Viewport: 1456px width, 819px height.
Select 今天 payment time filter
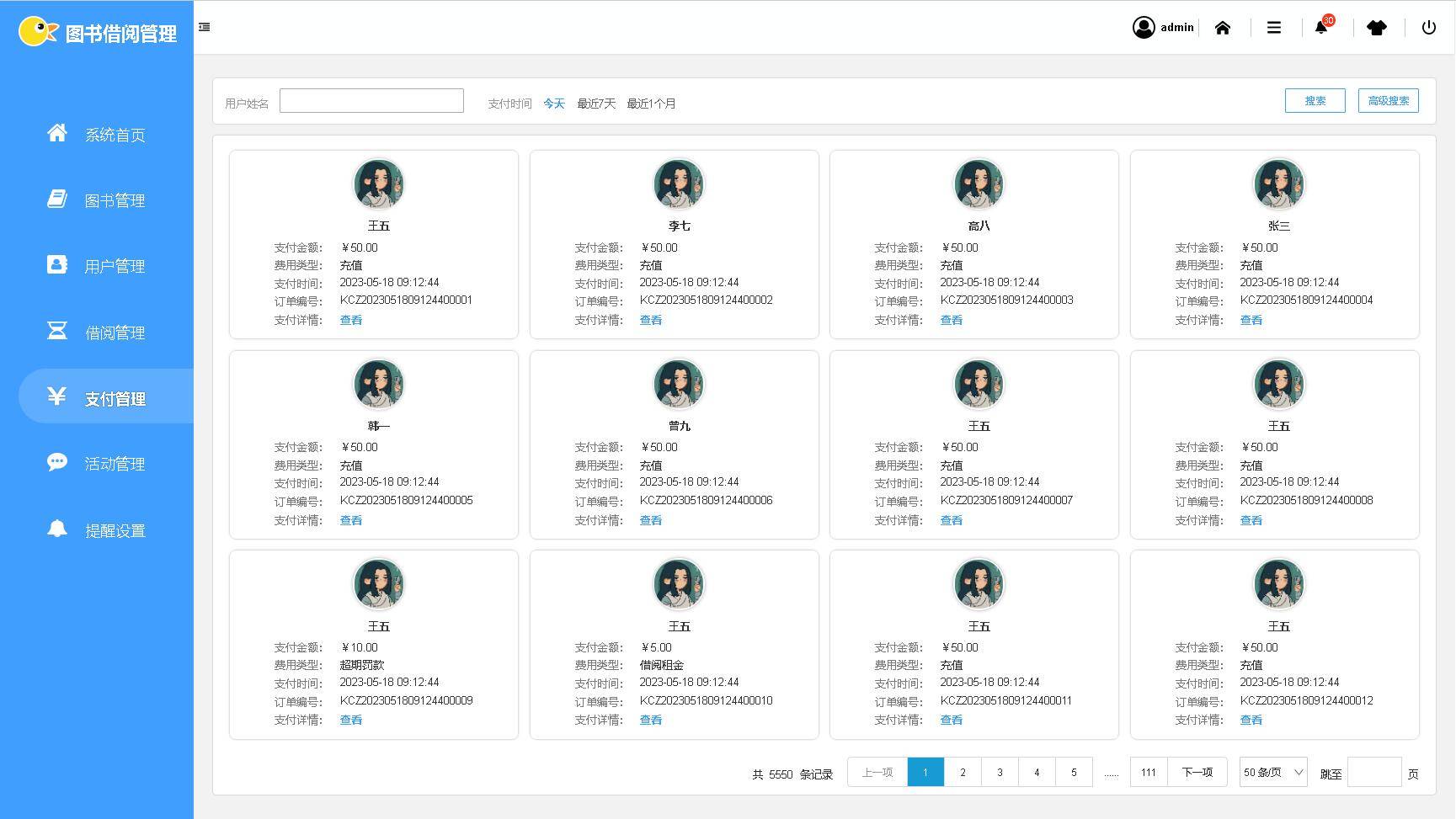(x=553, y=104)
